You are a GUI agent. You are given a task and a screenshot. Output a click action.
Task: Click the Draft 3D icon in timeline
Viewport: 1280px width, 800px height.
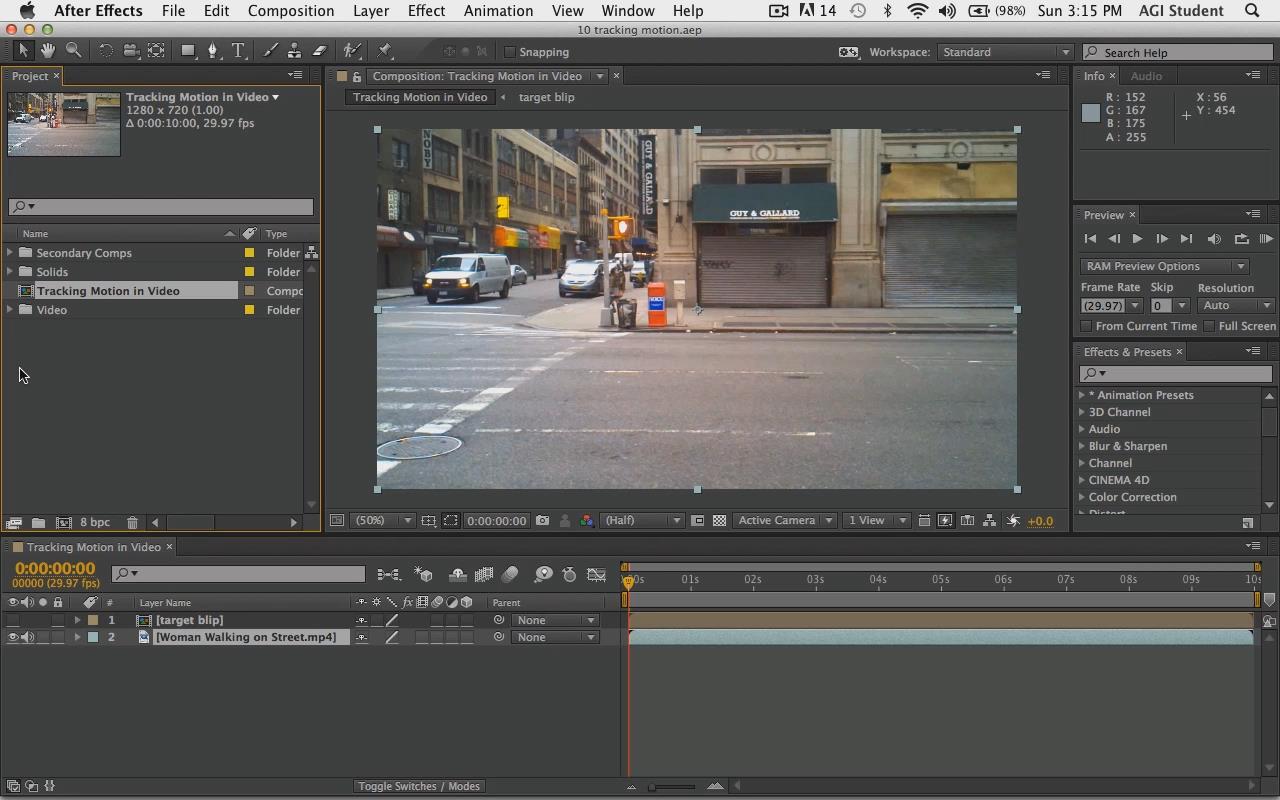(424, 575)
